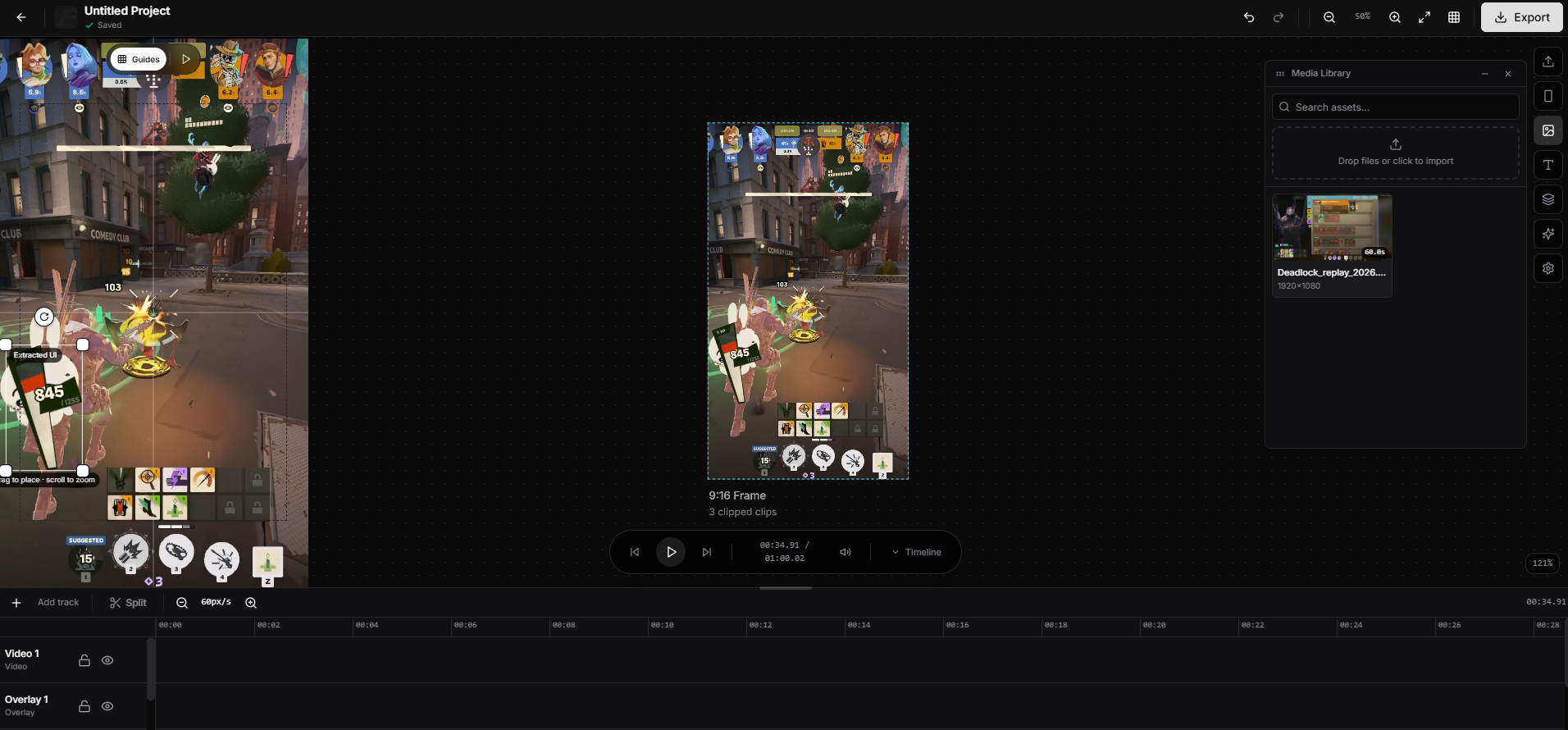Collapse the Timeline dropdown
The height and width of the screenshot is (730, 1568).
pos(917,552)
